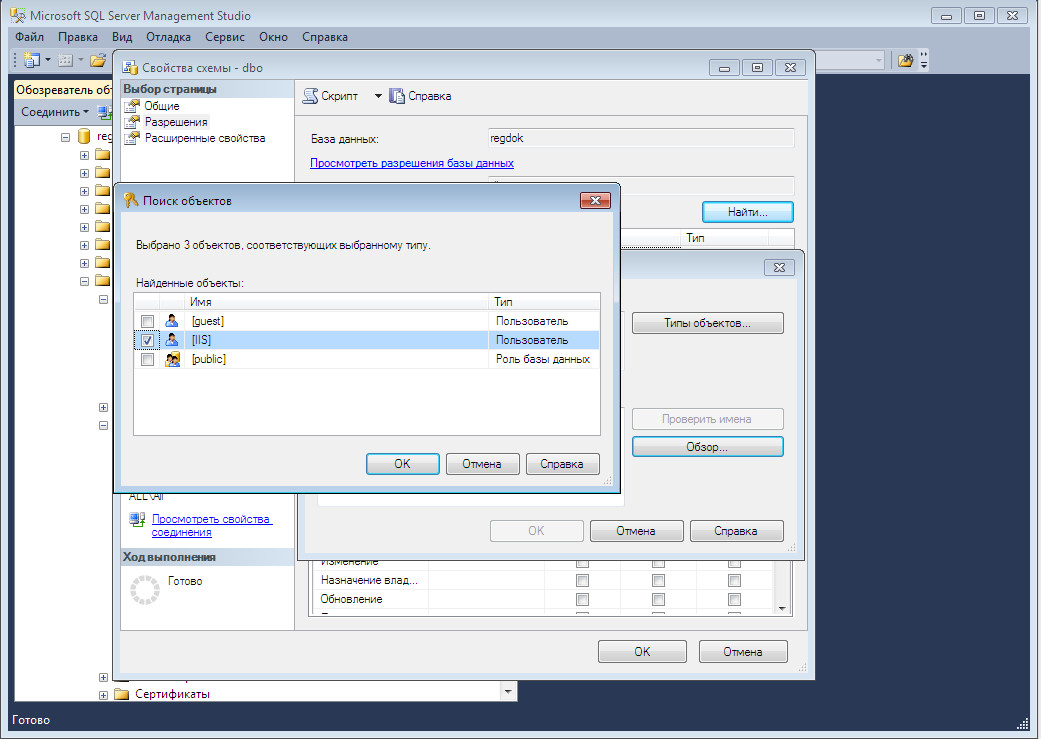Click Отмена in Поиск объектов dialog

[x=482, y=463]
